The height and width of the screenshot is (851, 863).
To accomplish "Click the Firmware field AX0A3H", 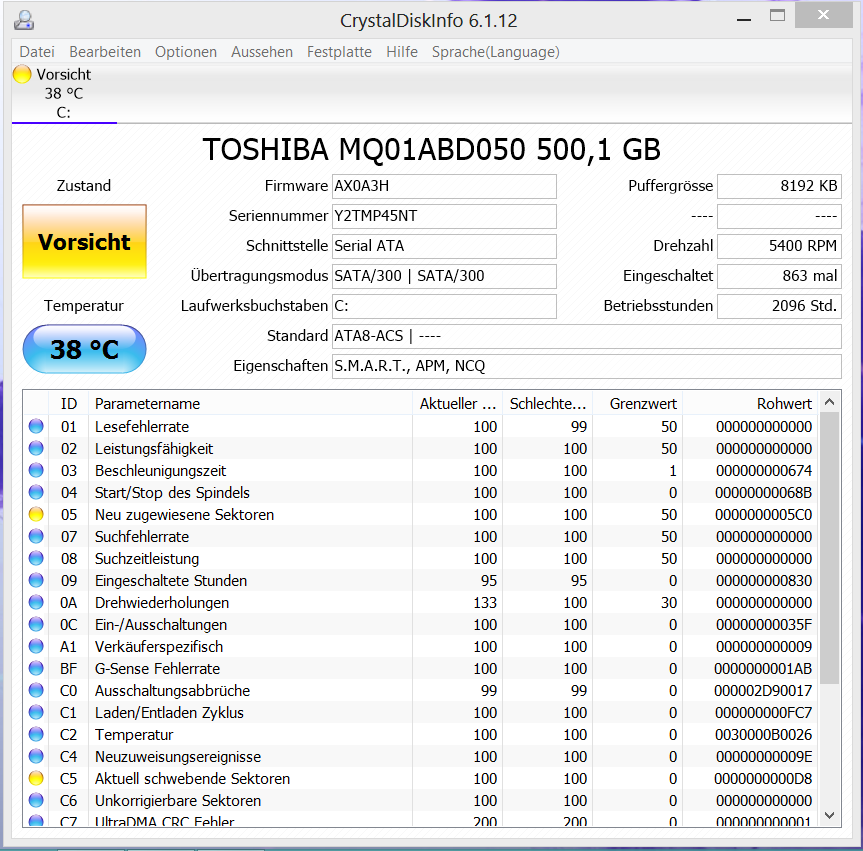I will click(x=444, y=186).
